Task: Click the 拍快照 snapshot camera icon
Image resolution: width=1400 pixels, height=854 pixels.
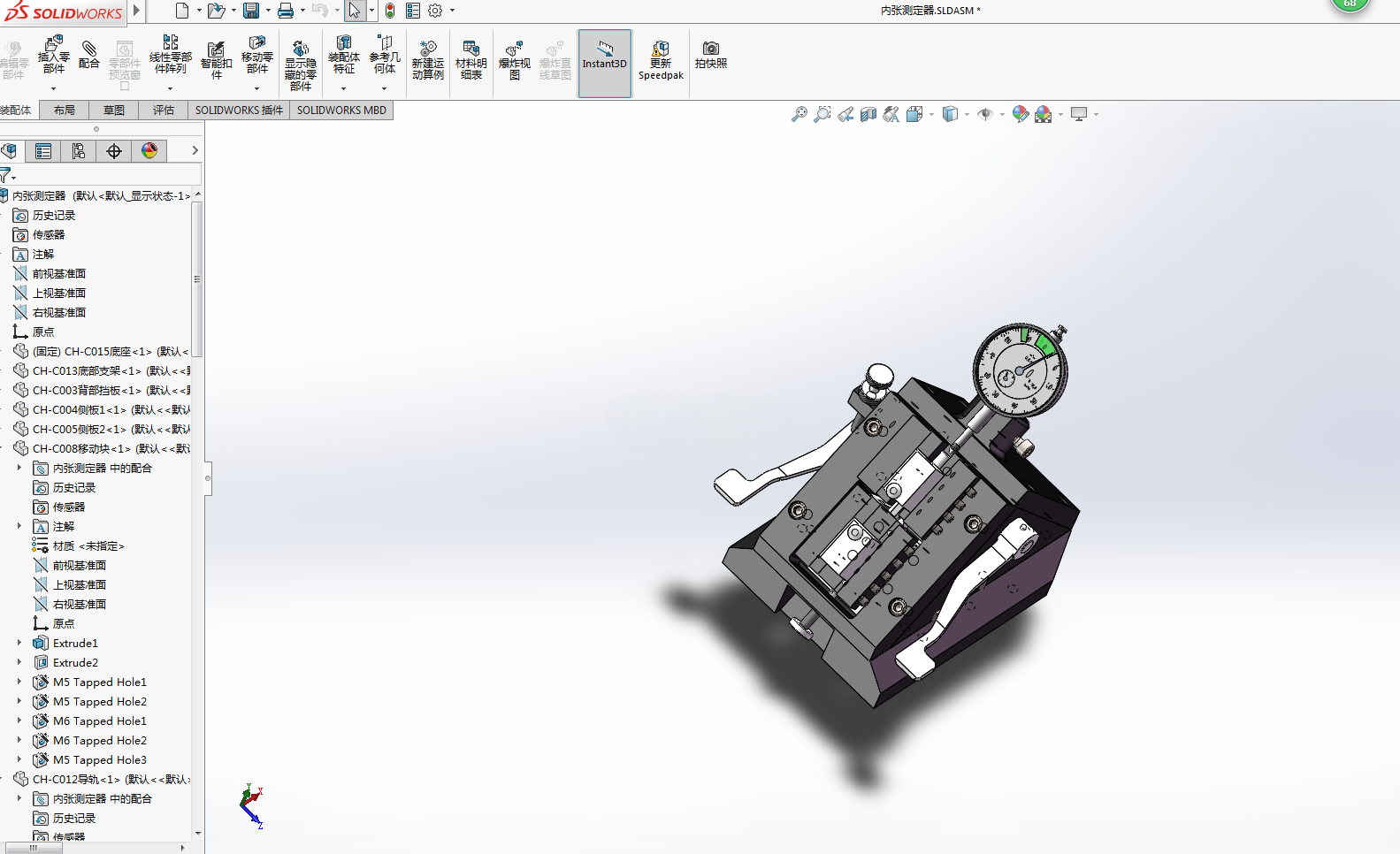Action: pos(710,55)
